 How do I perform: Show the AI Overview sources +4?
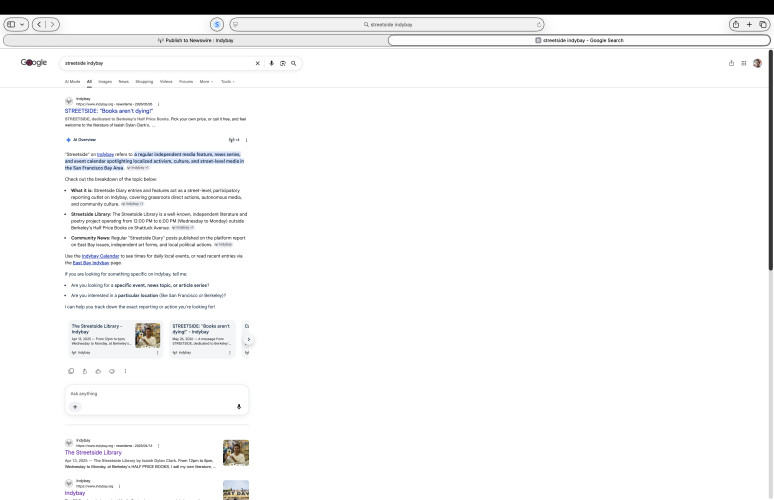[x=234, y=140]
